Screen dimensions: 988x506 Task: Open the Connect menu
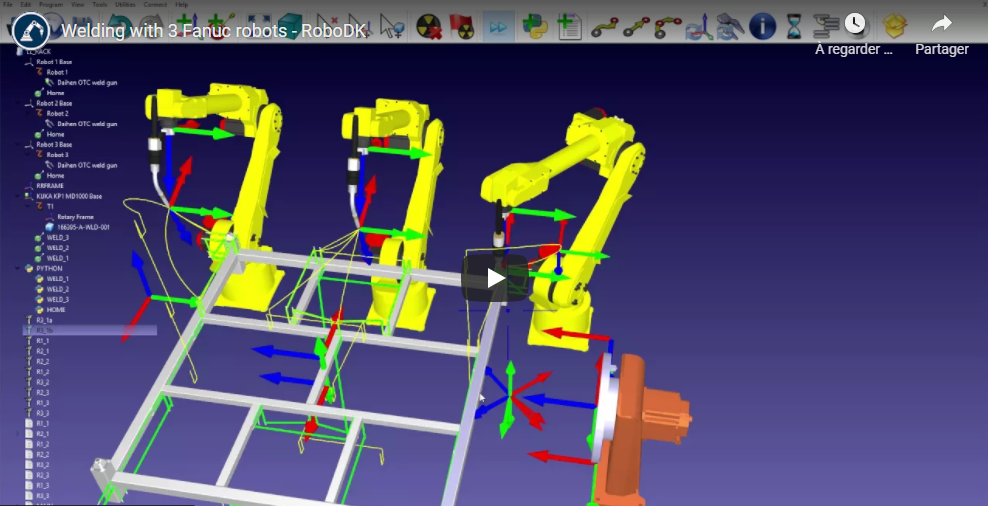155,4
